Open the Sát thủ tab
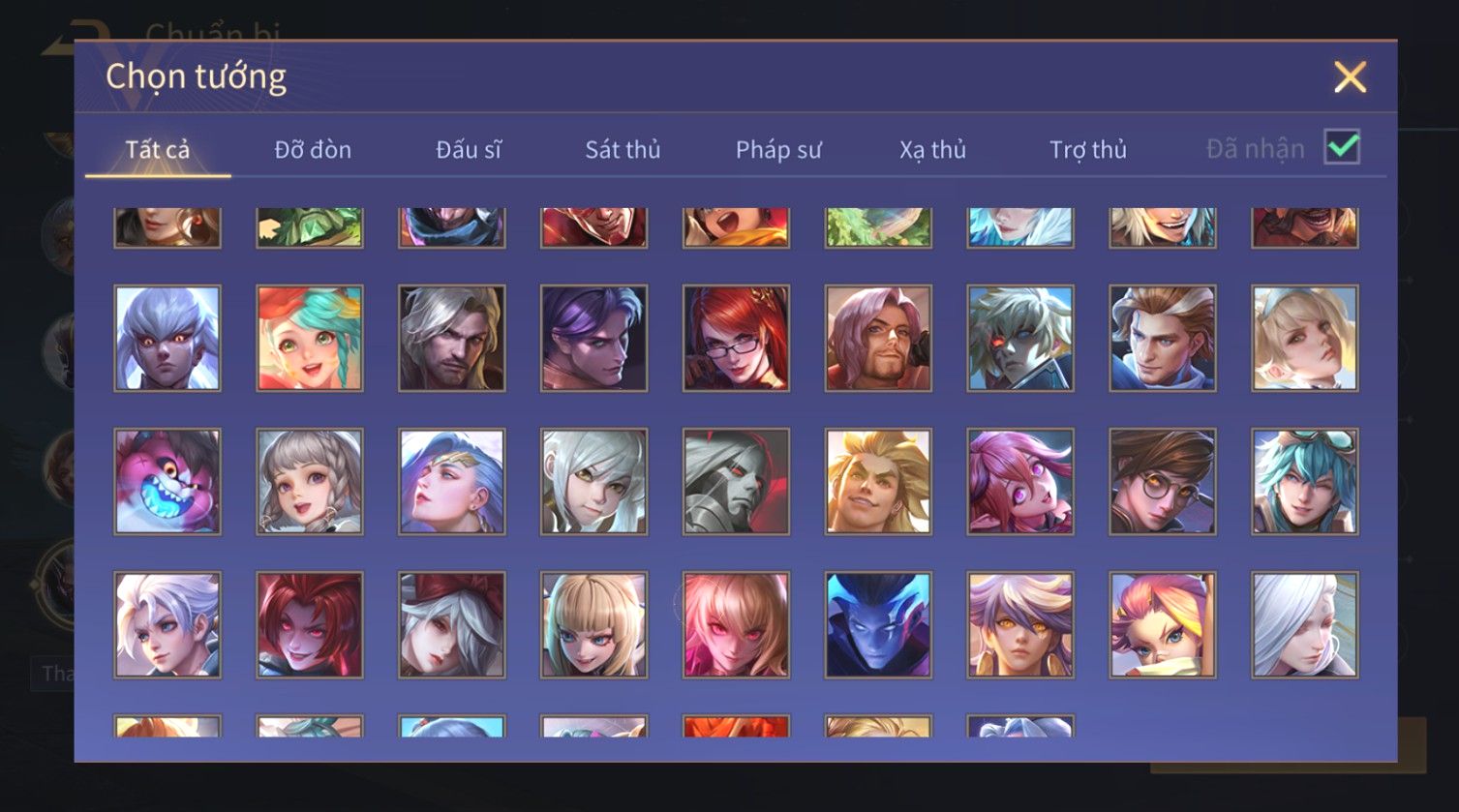1459x812 pixels. pyautogui.click(x=623, y=150)
